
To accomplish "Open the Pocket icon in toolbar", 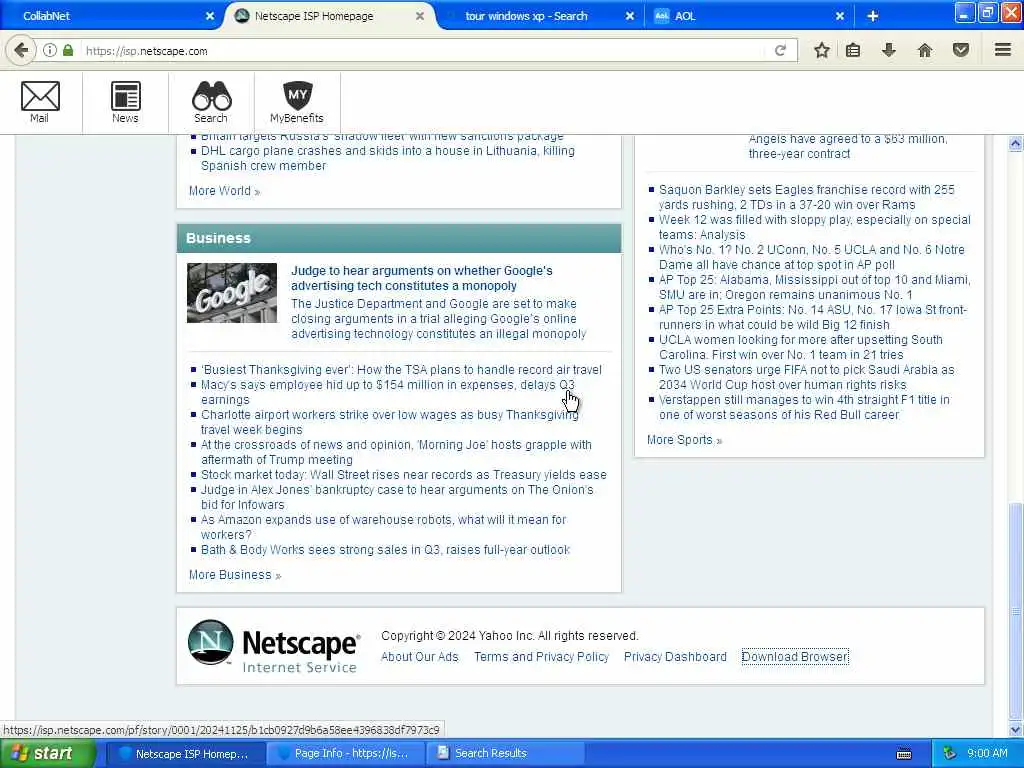I will coord(961,50).
